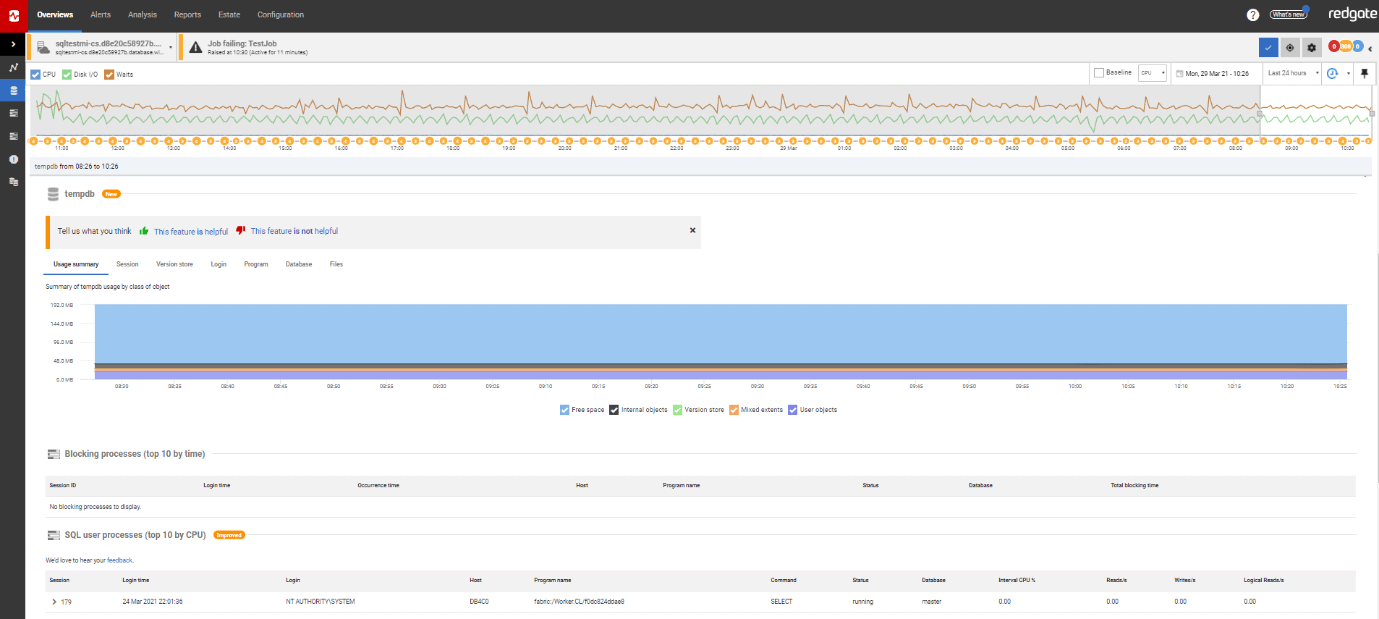Open the server overview icon in left sidebar
The width and height of the screenshot is (1379, 619).
click(x=14, y=89)
